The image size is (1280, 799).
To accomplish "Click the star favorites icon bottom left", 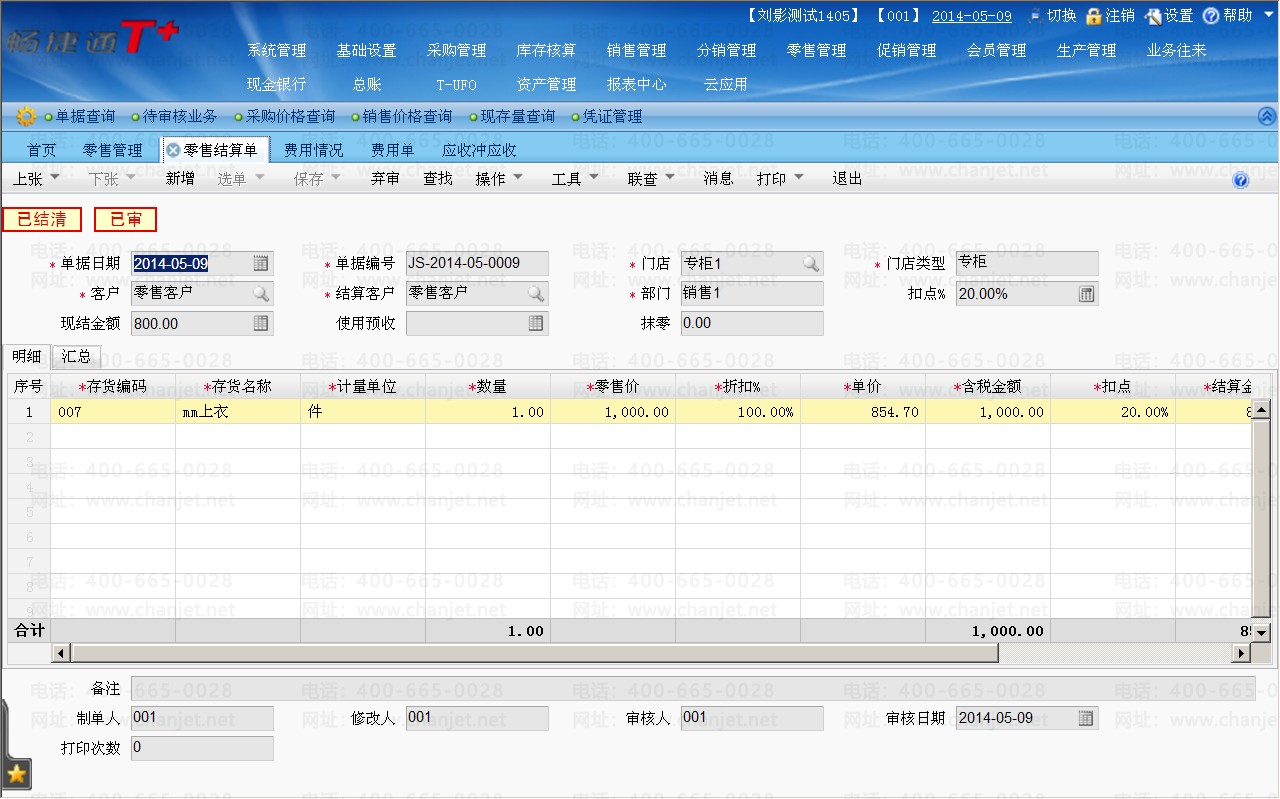I will [x=17, y=773].
